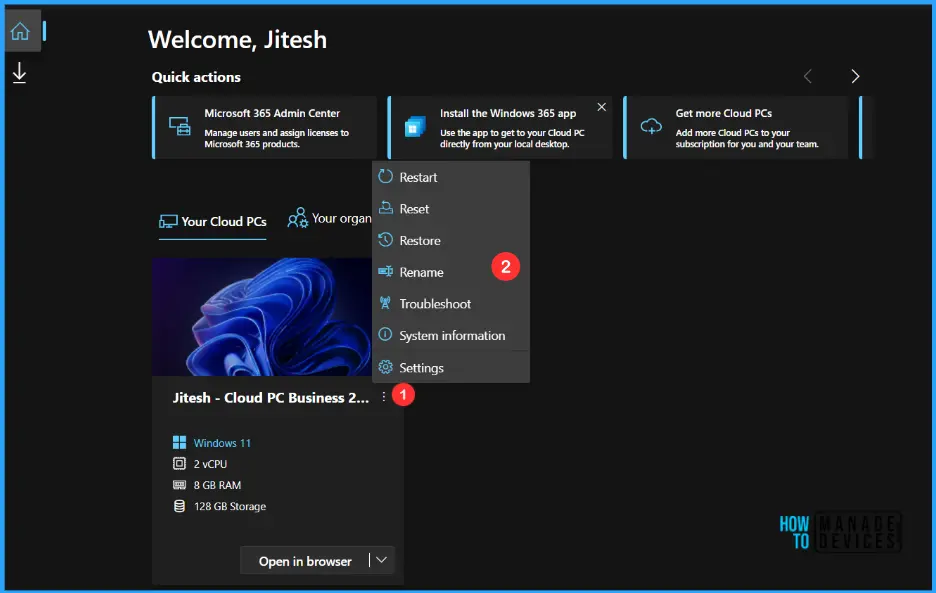Screen dimensions: 936x593
Task: Click the Quick actions heading
Action: point(196,77)
